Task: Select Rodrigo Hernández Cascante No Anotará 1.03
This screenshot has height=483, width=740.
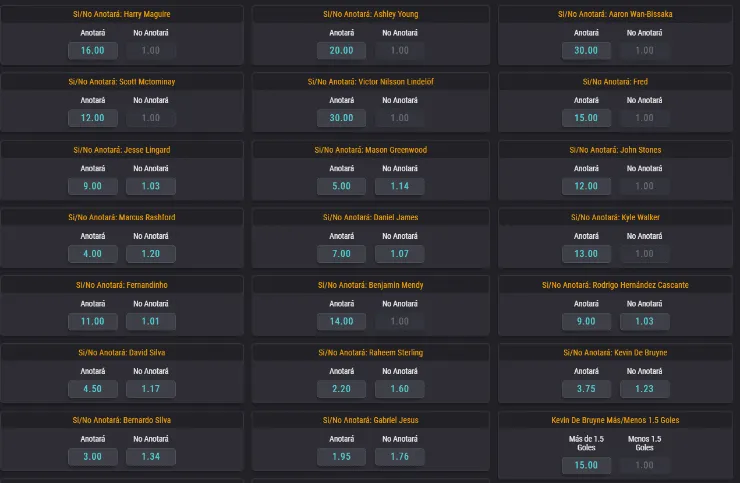Action: (x=644, y=322)
